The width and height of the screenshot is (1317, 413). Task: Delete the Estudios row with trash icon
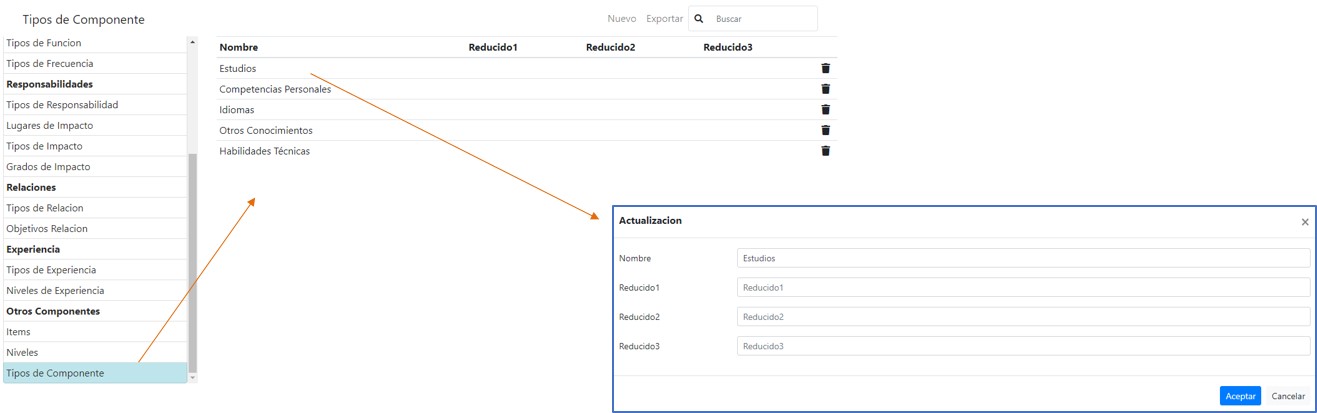click(x=825, y=68)
